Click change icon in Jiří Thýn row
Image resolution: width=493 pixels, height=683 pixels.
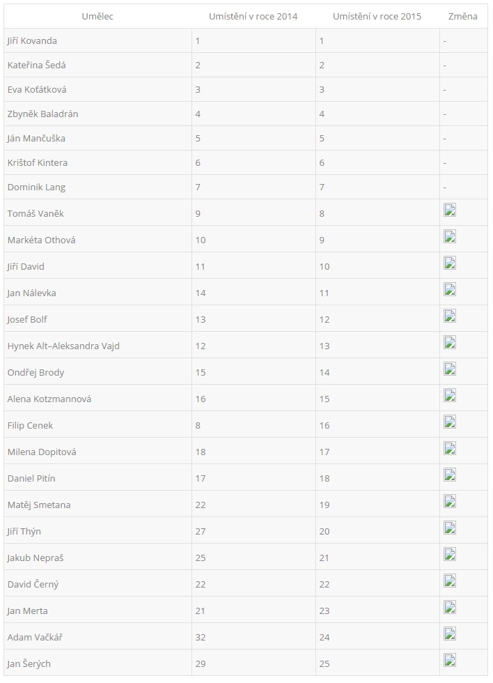449,528
